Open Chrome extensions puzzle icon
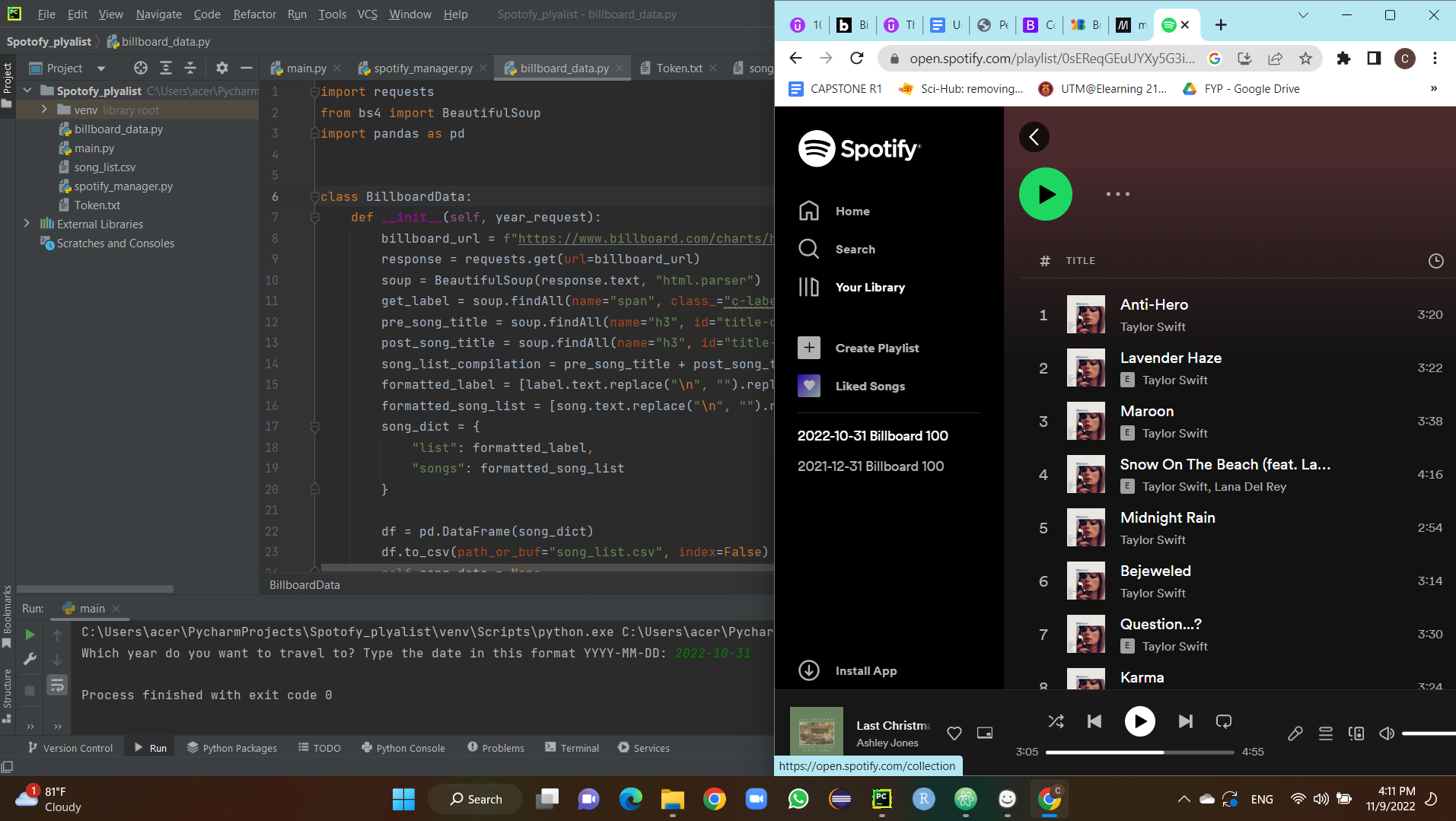 [1343, 59]
